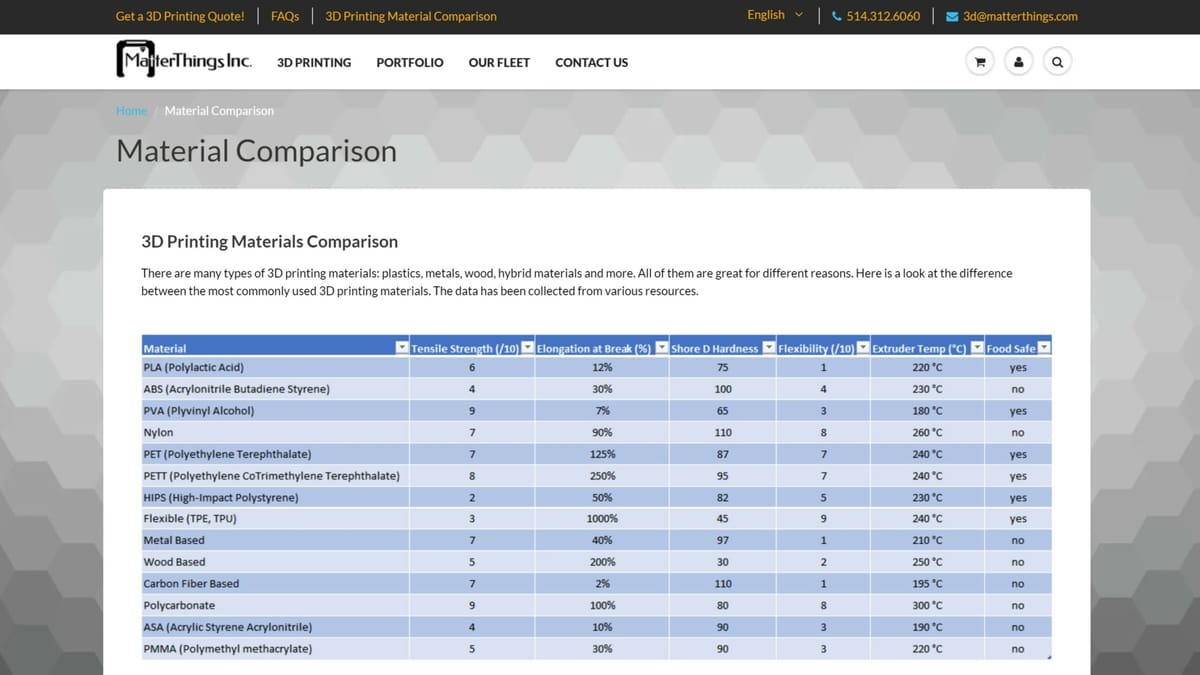Click the 1000% elongation value
The height and width of the screenshot is (675, 1200).
[x=602, y=519]
